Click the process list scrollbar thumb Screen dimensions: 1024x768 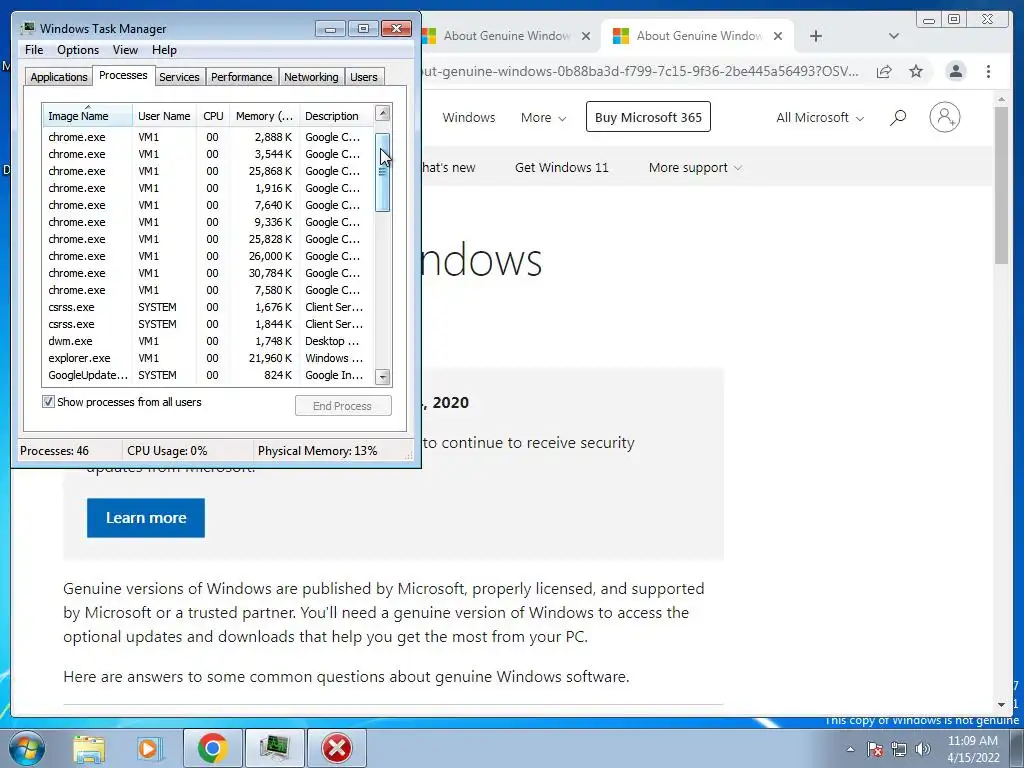[383, 172]
